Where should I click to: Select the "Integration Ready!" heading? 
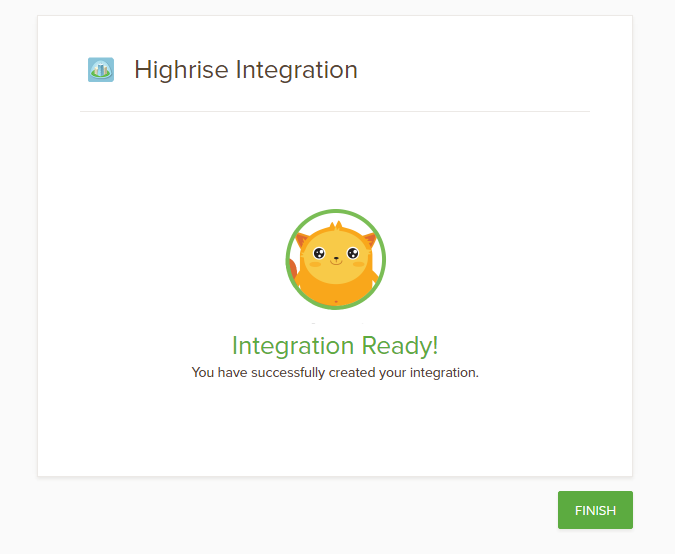[x=335, y=346]
